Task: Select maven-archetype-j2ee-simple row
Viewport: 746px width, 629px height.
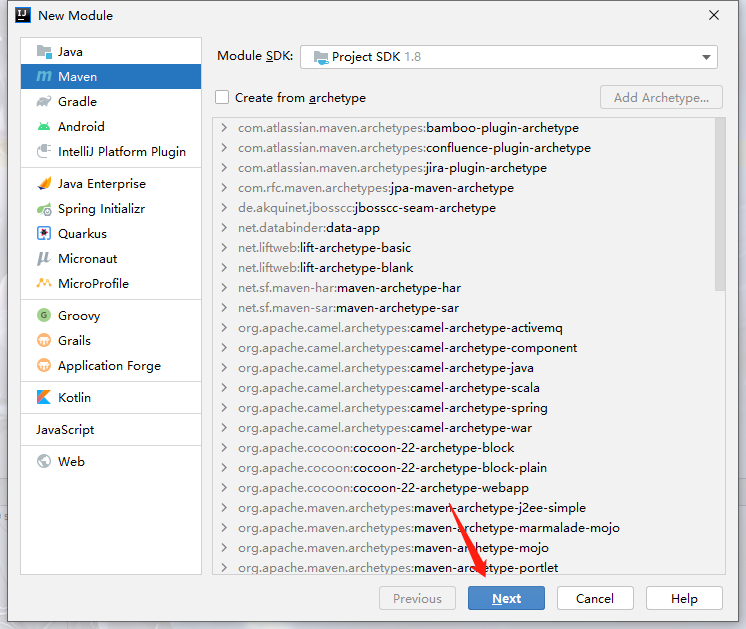Action: click(x=464, y=507)
